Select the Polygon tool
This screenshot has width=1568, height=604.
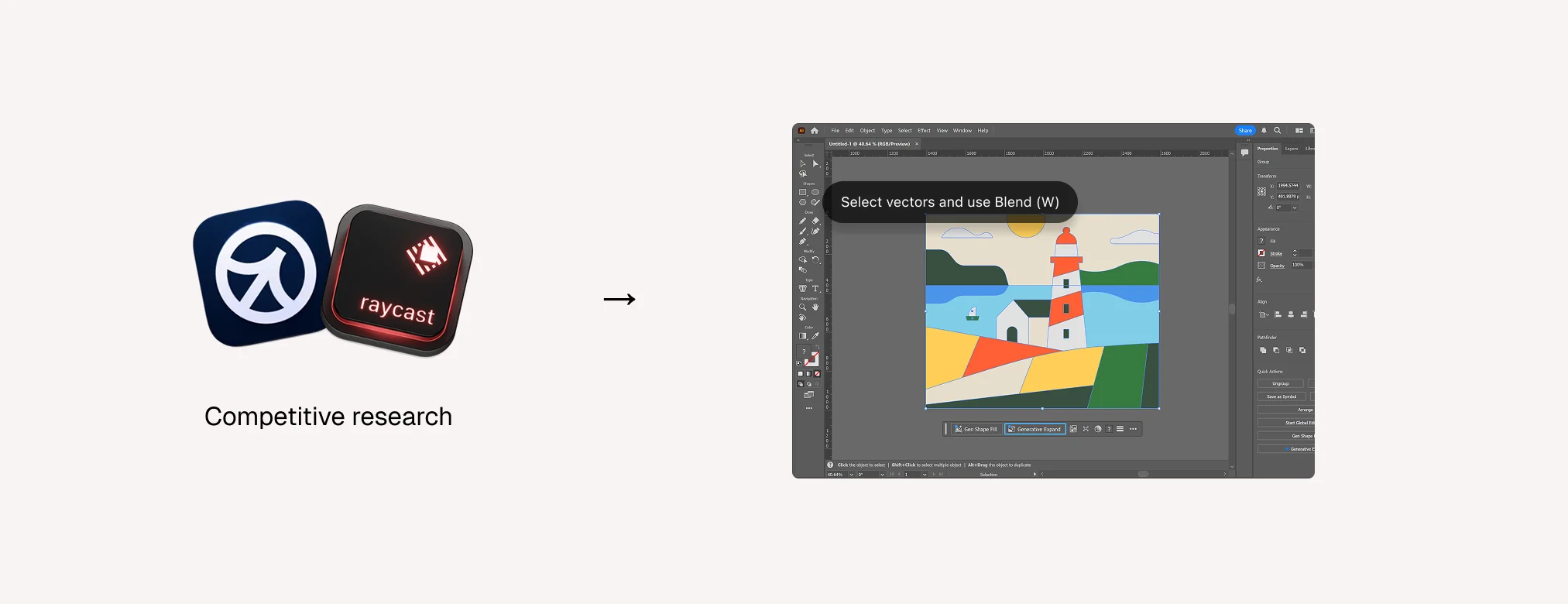803,202
